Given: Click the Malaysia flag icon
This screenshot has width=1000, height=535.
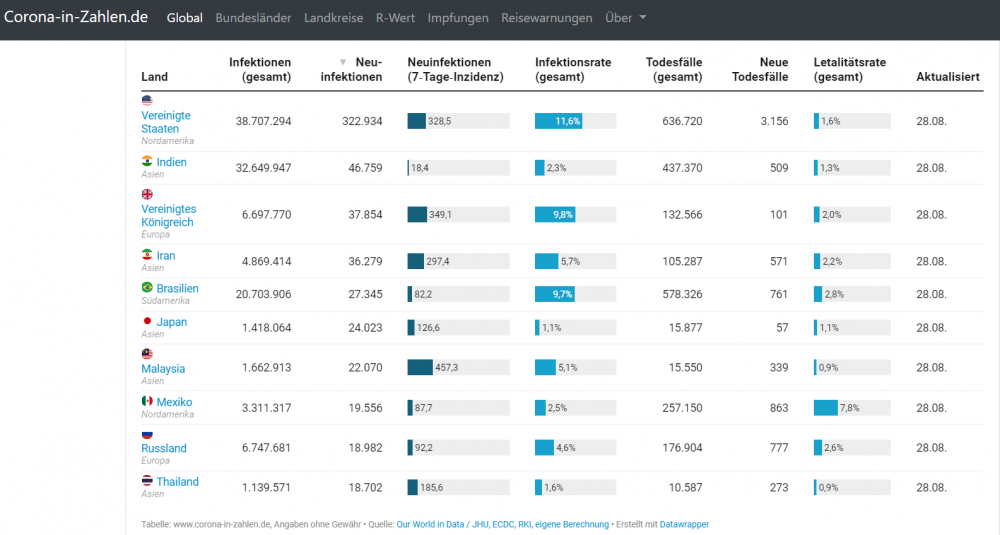Looking at the screenshot, I should (147, 354).
